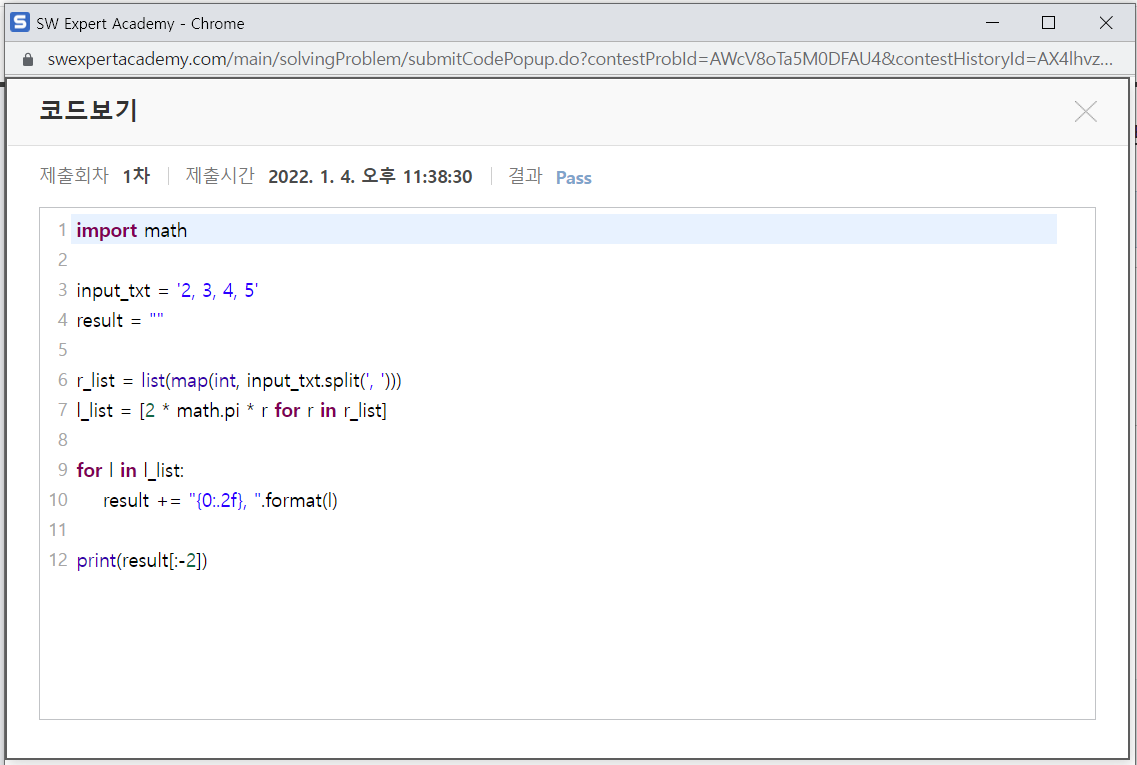
Task: Click the 제출회차 label
Action: click(x=74, y=176)
